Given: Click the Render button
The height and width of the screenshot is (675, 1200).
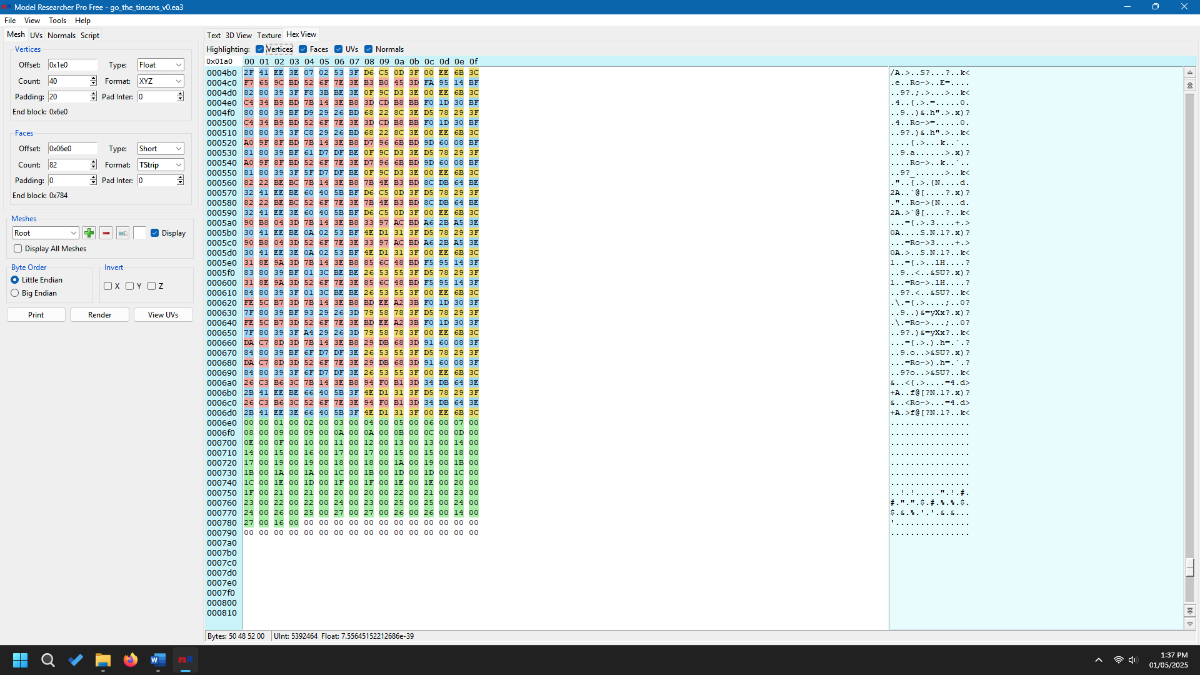Looking at the screenshot, I should [100, 315].
